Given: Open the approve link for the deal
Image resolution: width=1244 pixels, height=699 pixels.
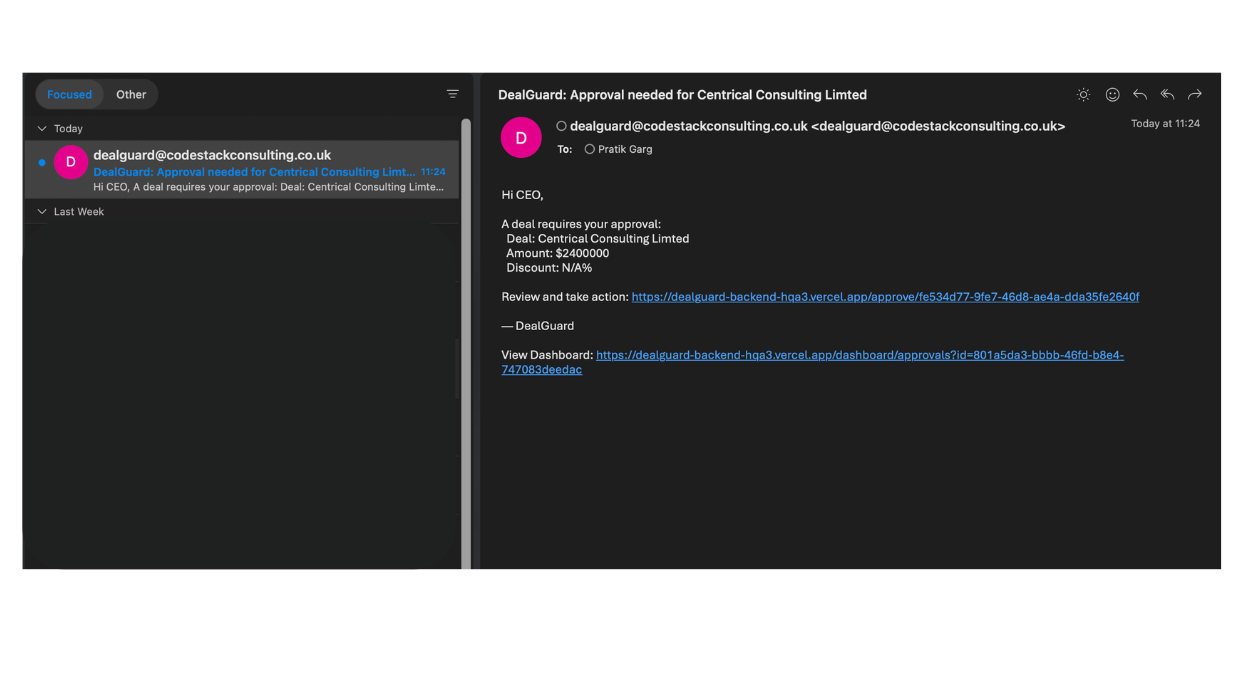Looking at the screenshot, I should (x=885, y=297).
